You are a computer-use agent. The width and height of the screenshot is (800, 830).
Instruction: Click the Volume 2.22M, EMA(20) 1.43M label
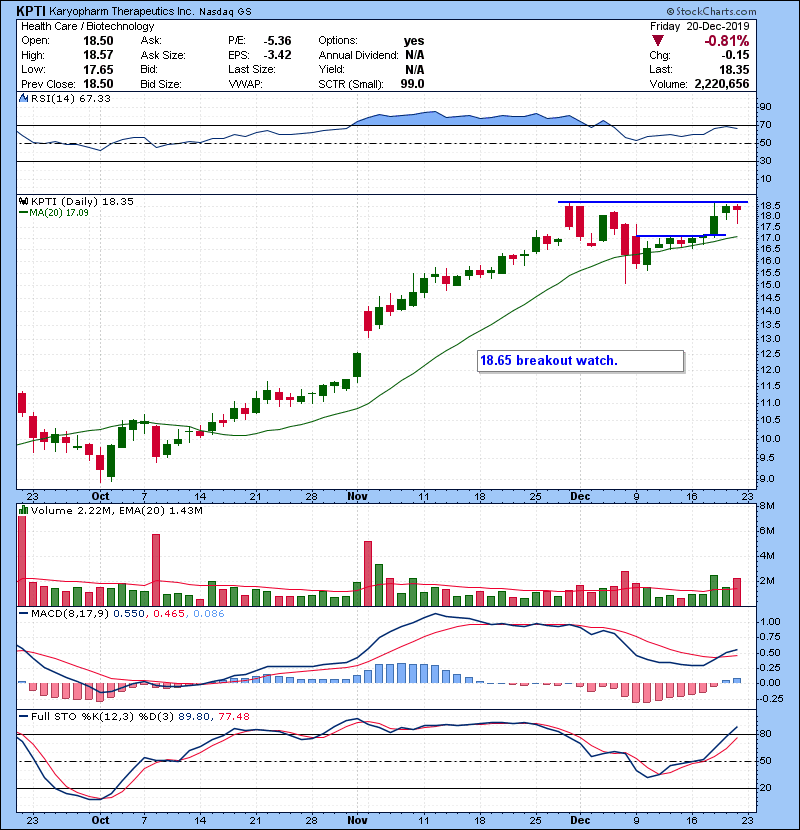pyautogui.click(x=116, y=510)
